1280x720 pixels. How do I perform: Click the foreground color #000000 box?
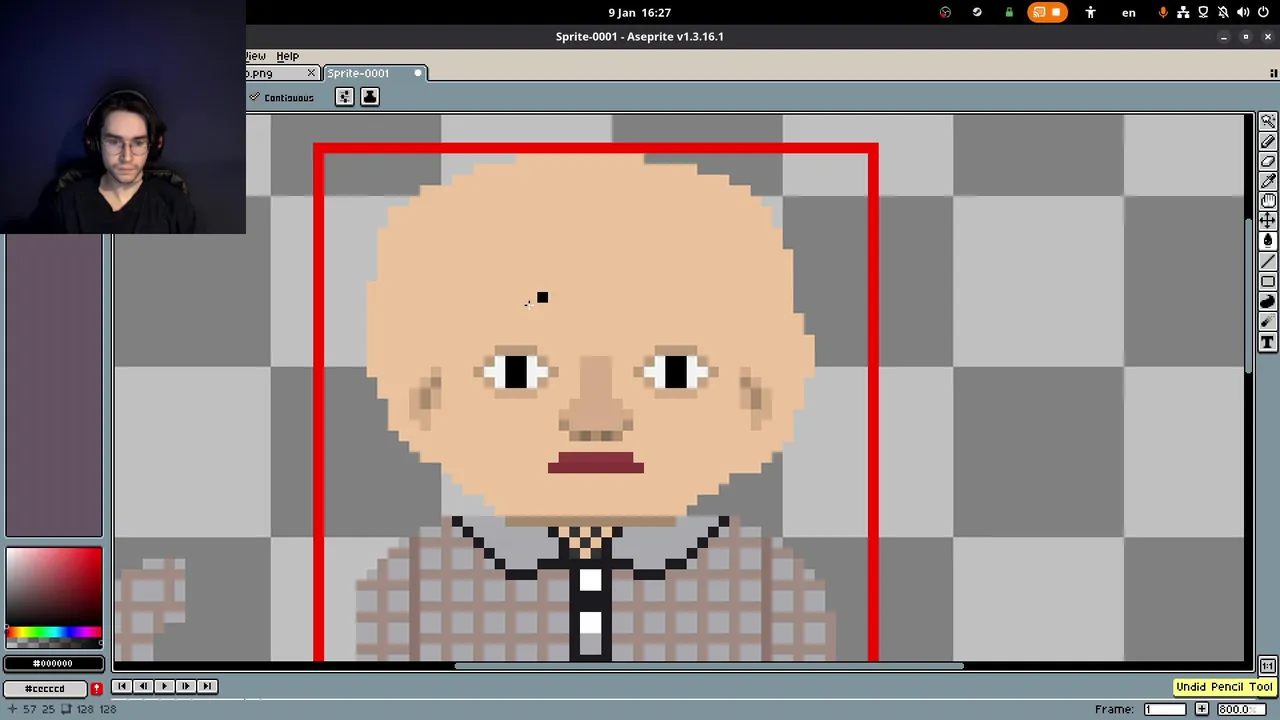click(53, 663)
